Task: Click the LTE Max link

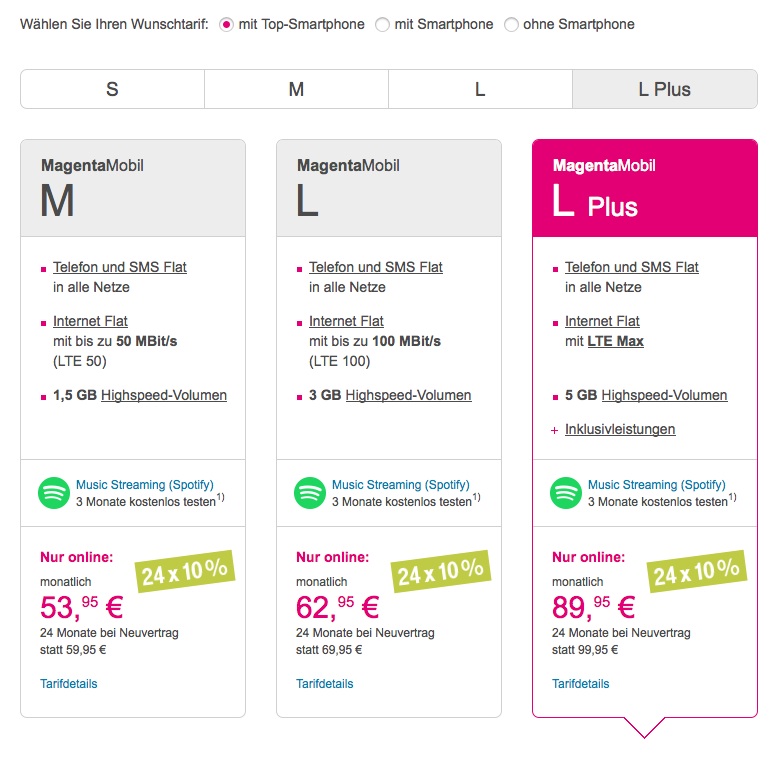Action: [x=616, y=341]
